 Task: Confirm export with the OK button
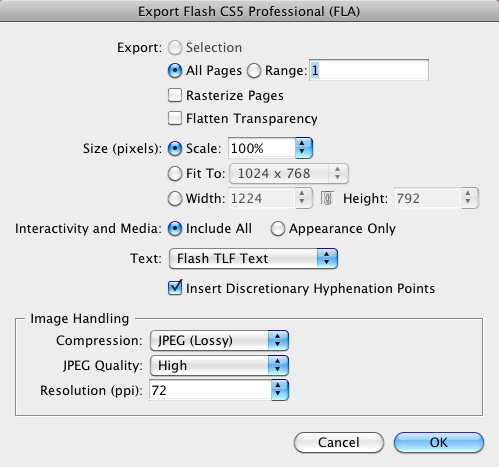pos(439,442)
